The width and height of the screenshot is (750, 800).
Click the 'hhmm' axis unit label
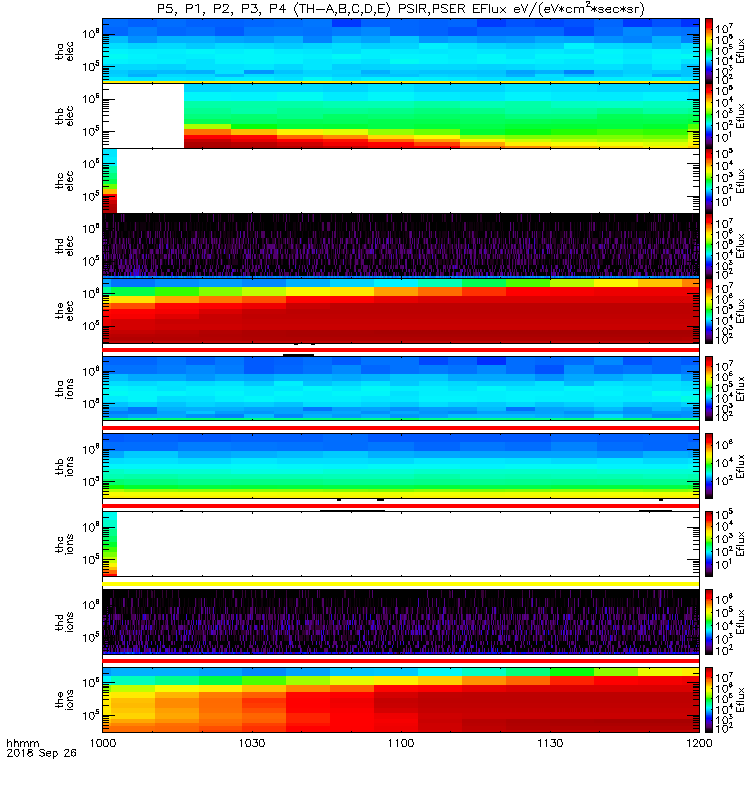tap(22, 743)
